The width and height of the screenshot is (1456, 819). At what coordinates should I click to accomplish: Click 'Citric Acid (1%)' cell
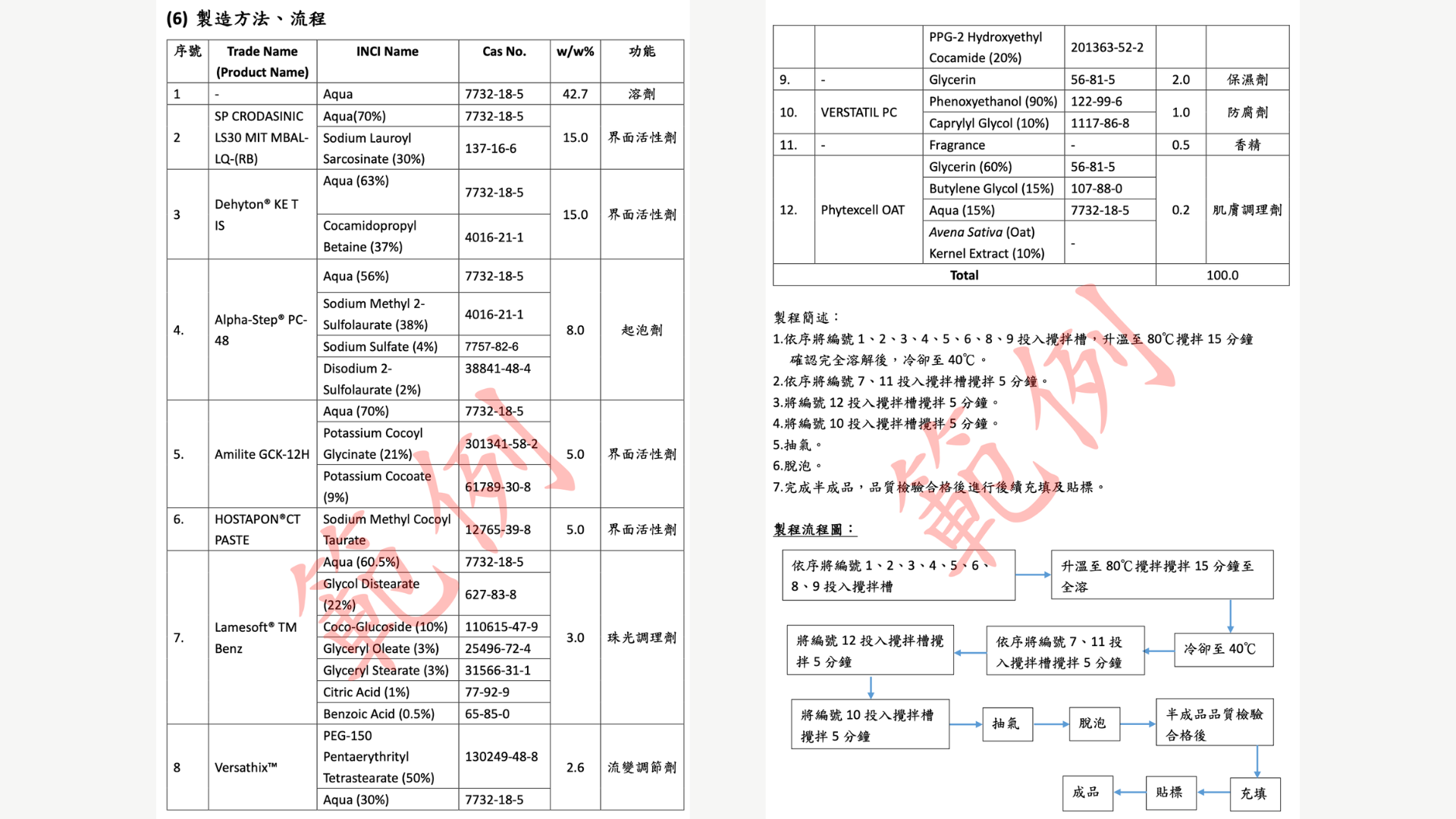coord(388,692)
